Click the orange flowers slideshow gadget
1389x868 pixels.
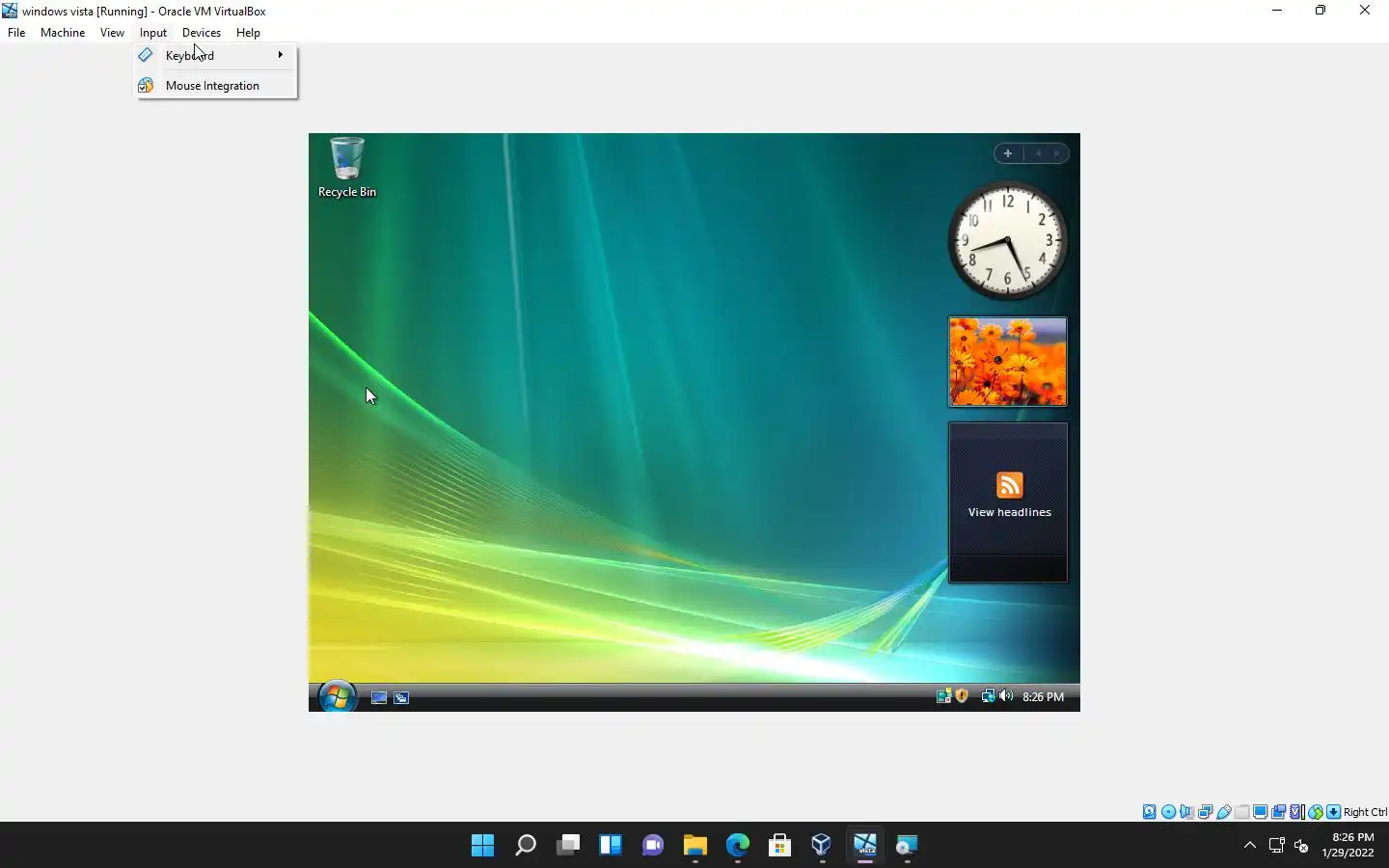tap(1008, 362)
